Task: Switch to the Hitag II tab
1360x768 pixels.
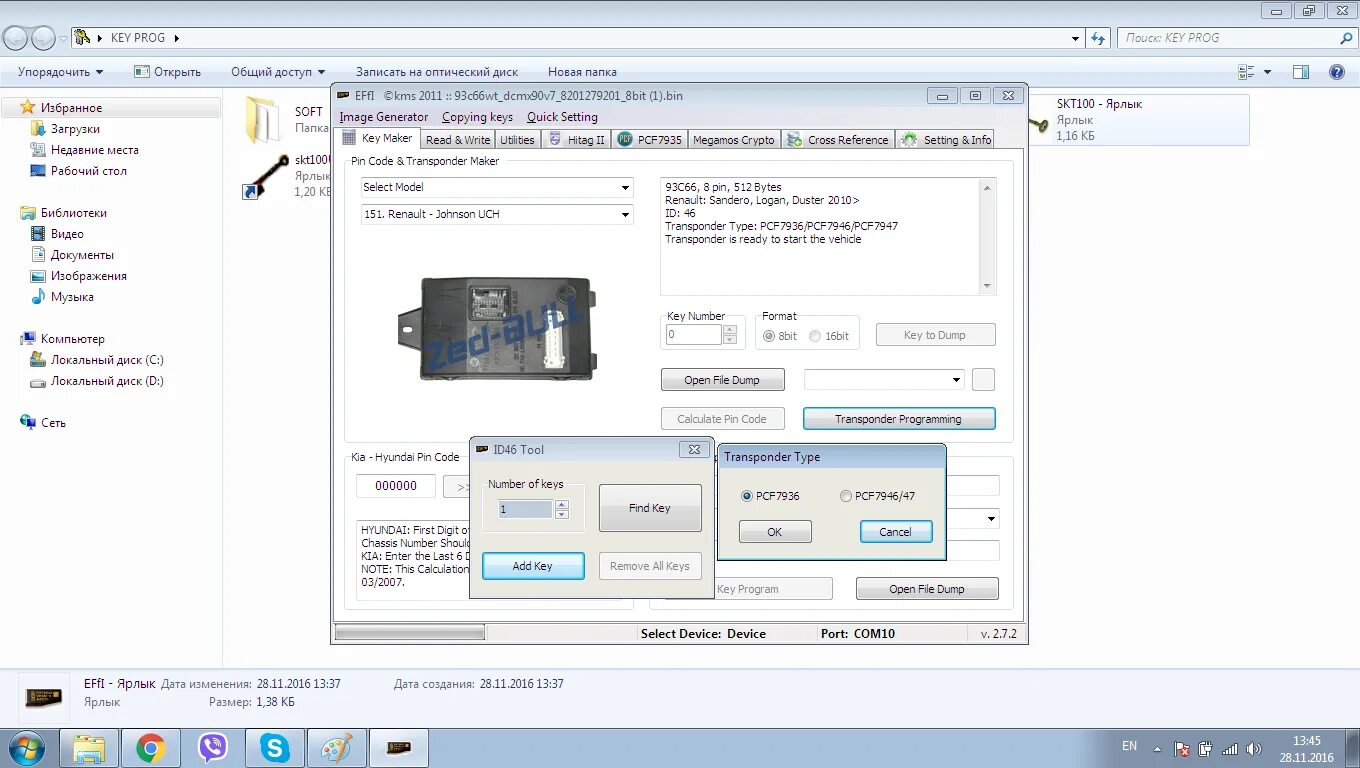Action: pos(576,140)
